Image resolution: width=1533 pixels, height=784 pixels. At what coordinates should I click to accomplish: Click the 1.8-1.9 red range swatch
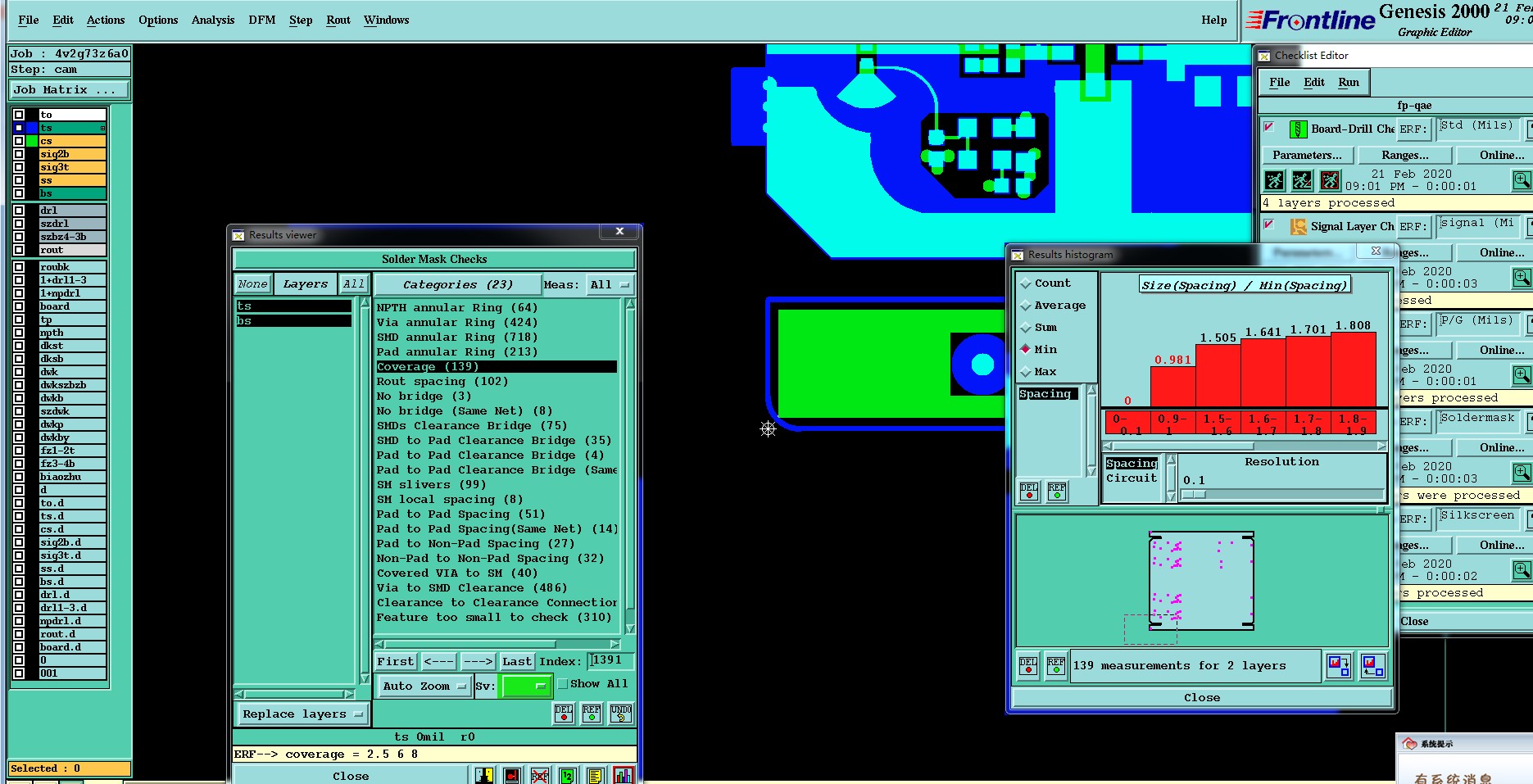click(x=1353, y=423)
